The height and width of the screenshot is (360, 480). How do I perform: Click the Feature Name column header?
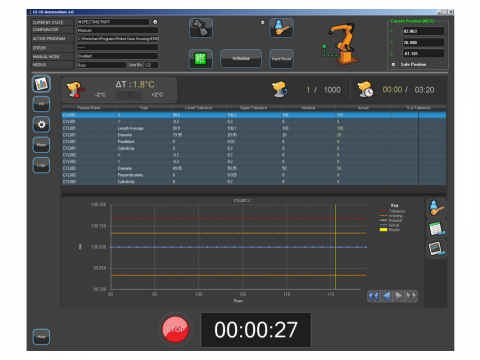[89, 108]
